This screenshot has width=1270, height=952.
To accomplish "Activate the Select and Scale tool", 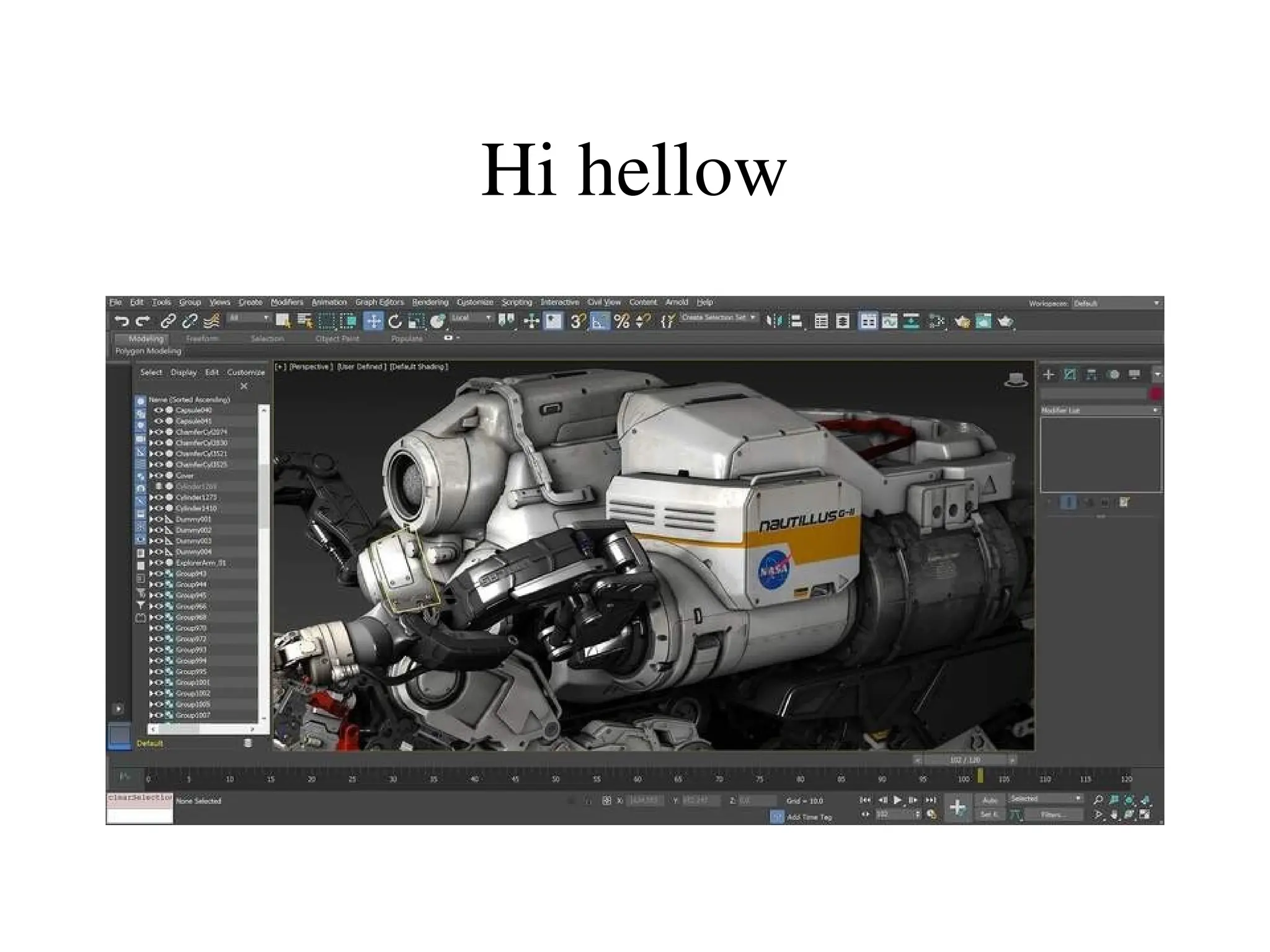I will tap(416, 321).
